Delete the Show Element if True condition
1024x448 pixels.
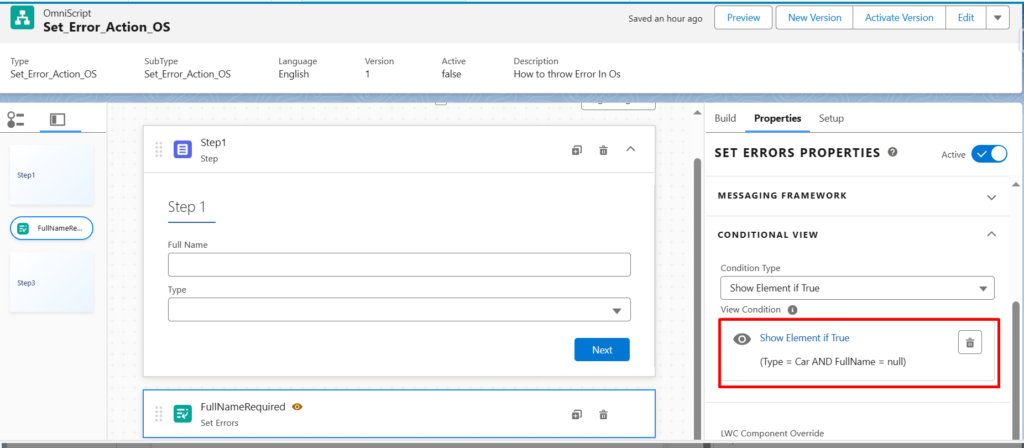pos(970,342)
